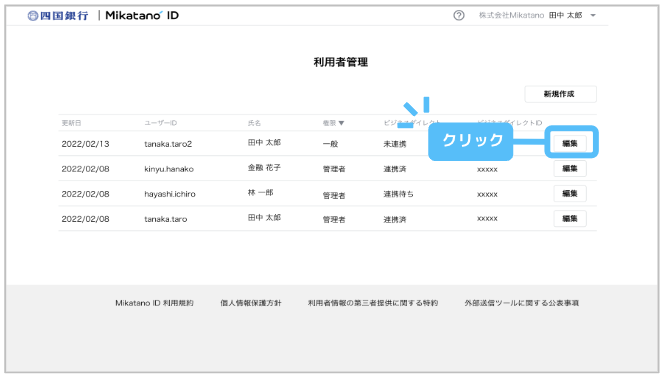
Task: Click 編集 for the tanaka.taro row
Action: [x=570, y=218]
